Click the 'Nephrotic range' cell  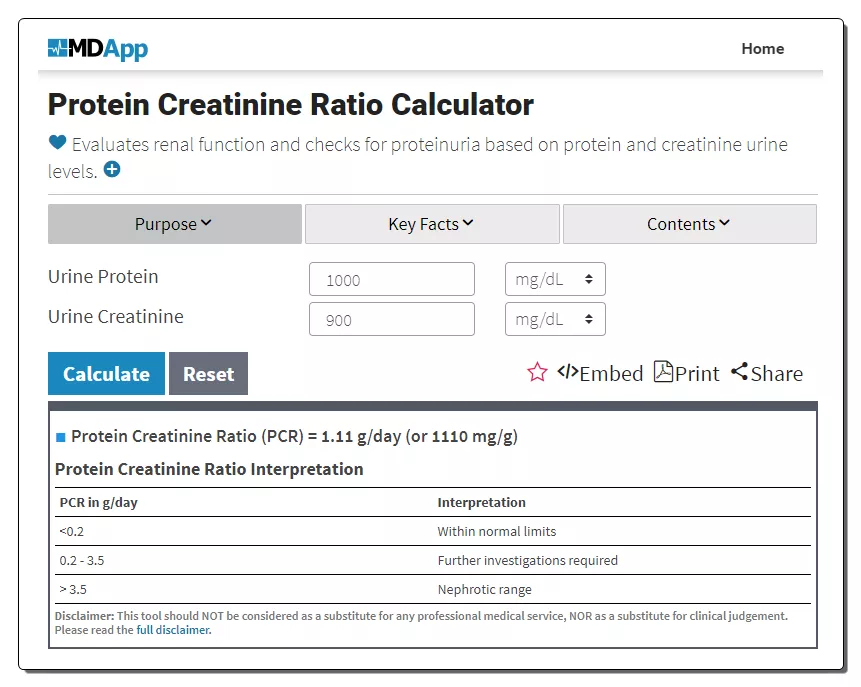(485, 590)
